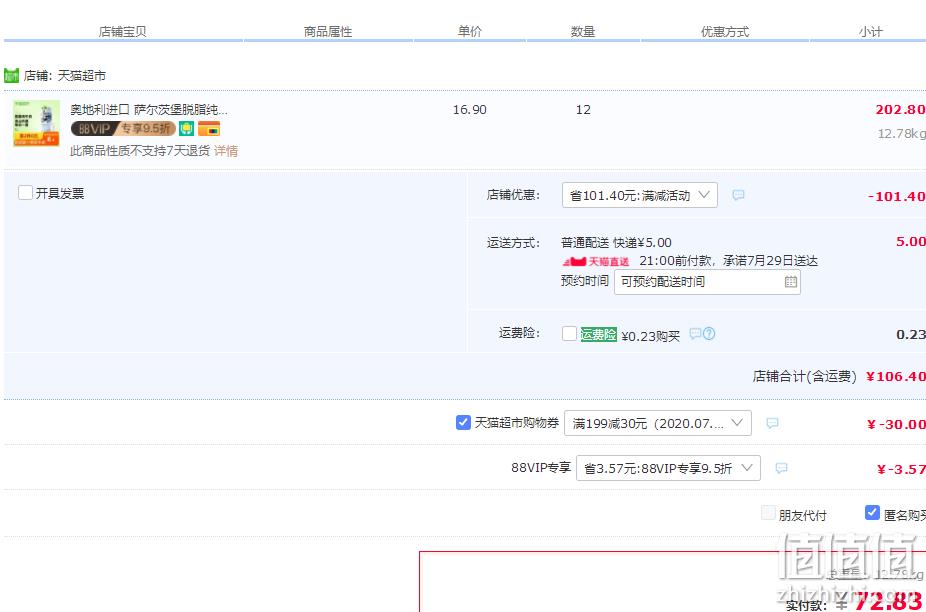Click the 88VIP 专享9.5折 badge
926x612 pixels.
123,128
